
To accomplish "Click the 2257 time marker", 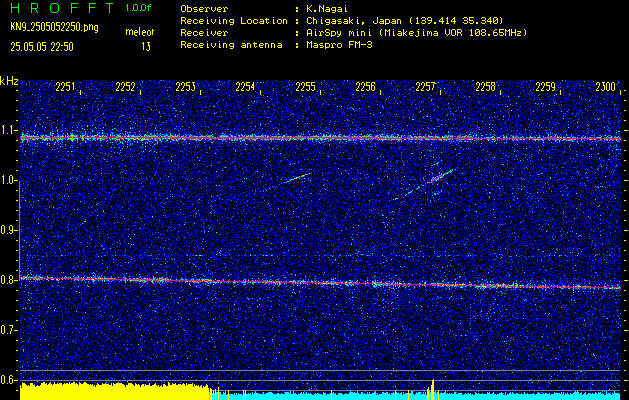I will click(x=425, y=87).
